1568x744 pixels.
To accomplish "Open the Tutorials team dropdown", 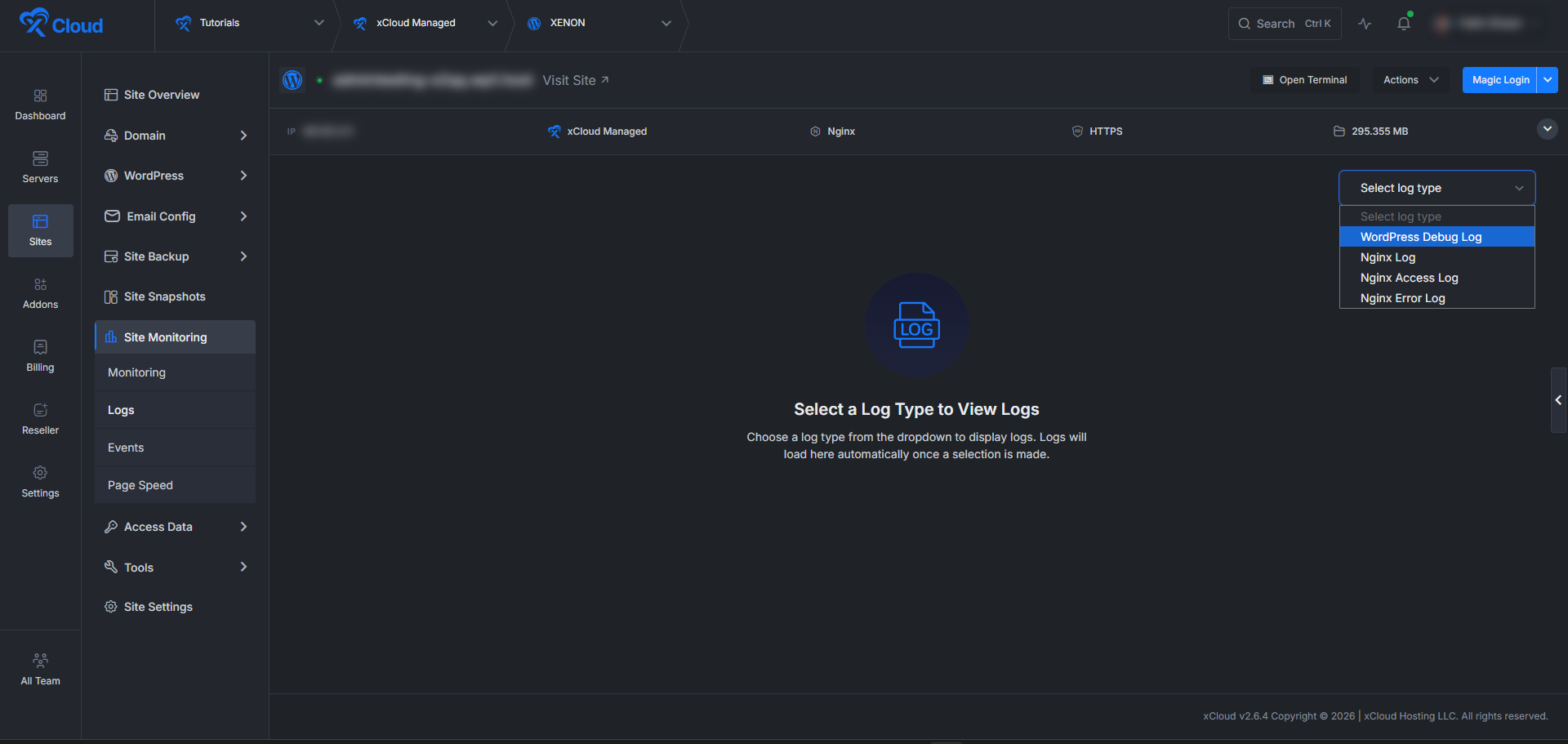I will [x=249, y=23].
